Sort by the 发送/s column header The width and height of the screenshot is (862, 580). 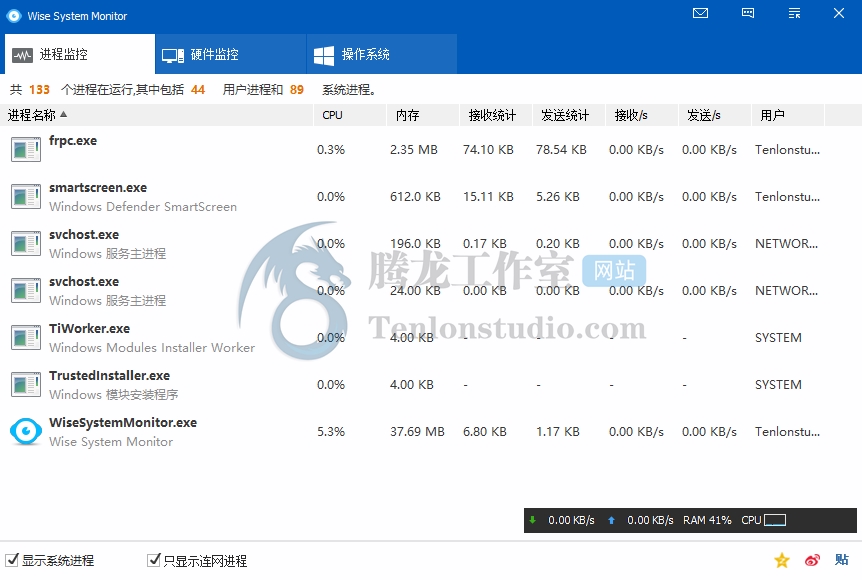(x=715, y=115)
